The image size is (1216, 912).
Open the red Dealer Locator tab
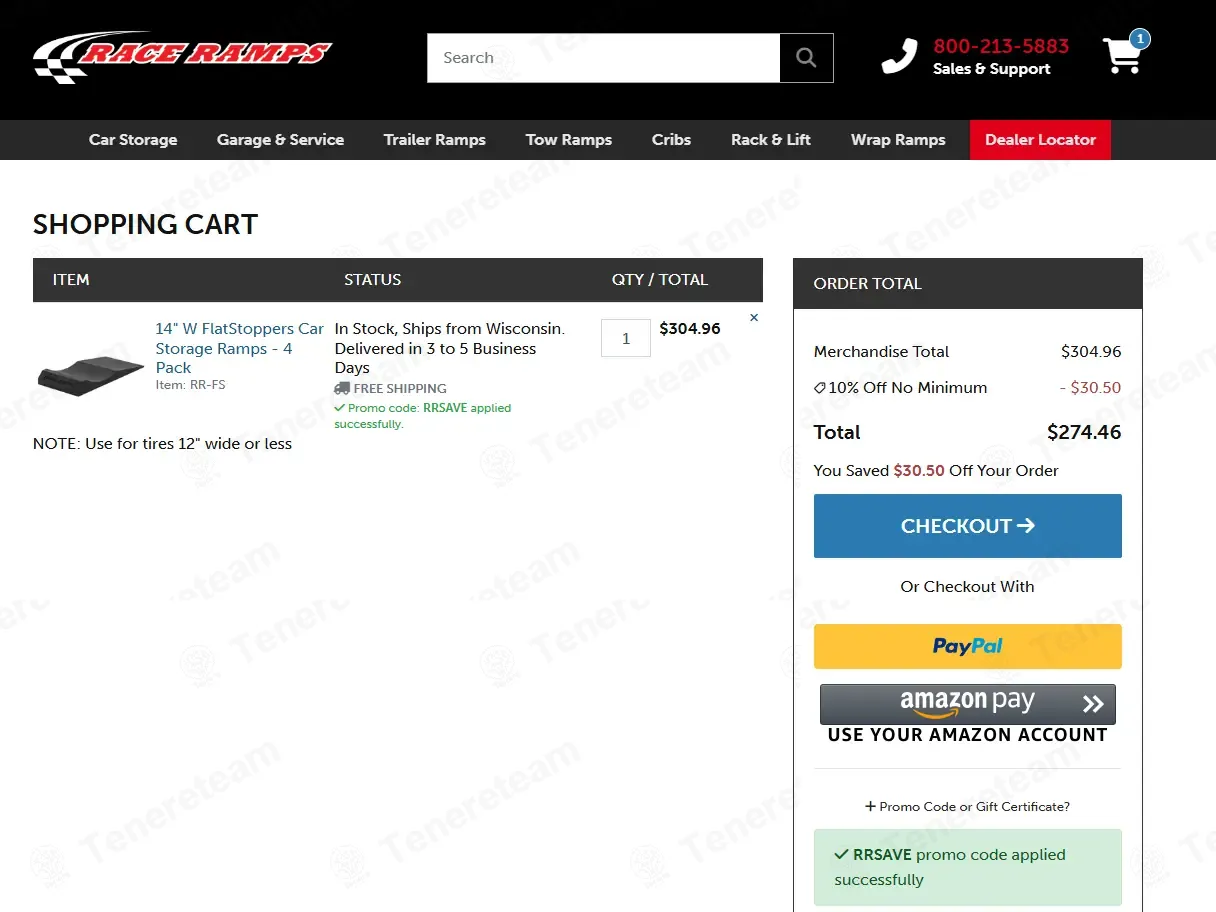tap(1040, 140)
